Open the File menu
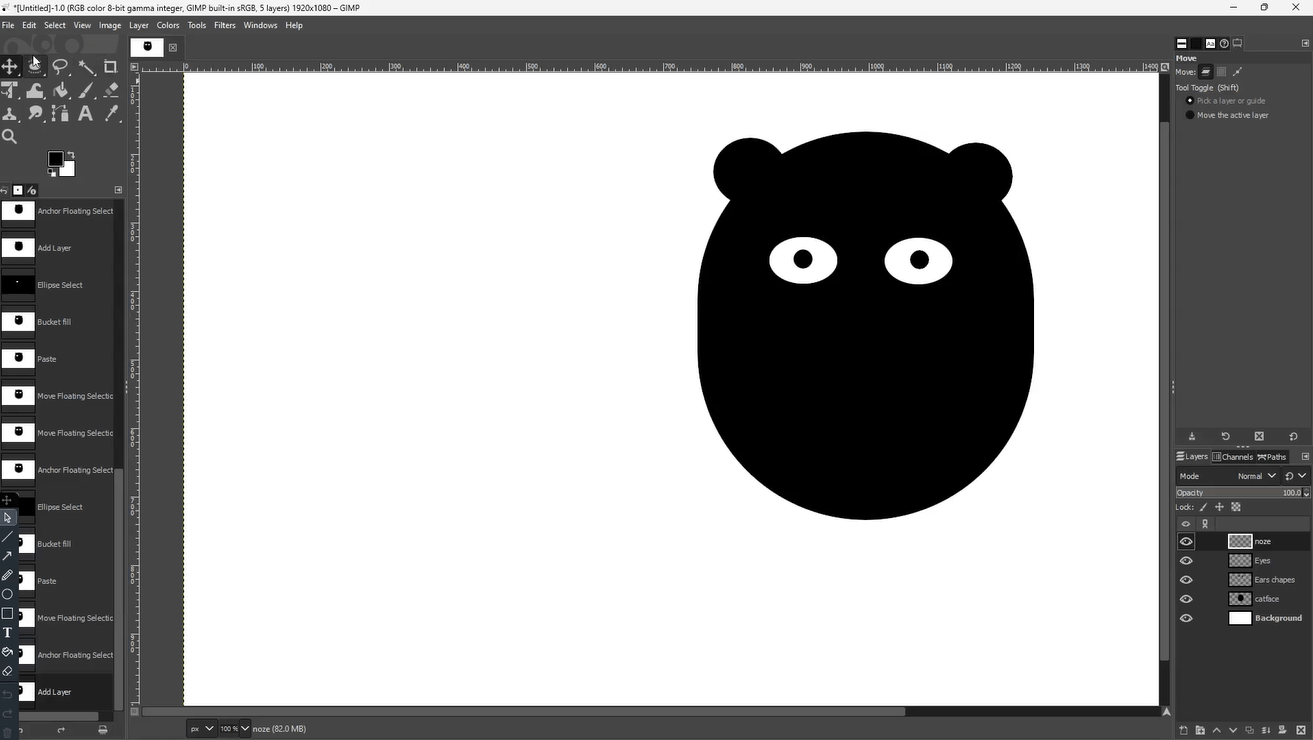The width and height of the screenshot is (1313, 740). tap(8, 25)
